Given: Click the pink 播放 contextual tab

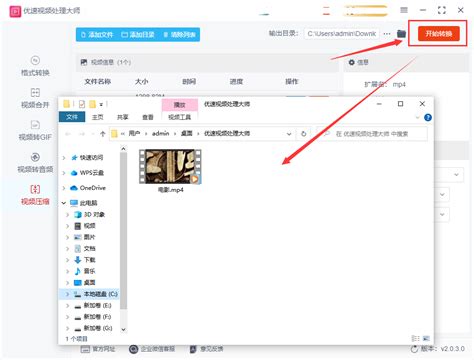Looking at the screenshot, I should click(180, 105).
